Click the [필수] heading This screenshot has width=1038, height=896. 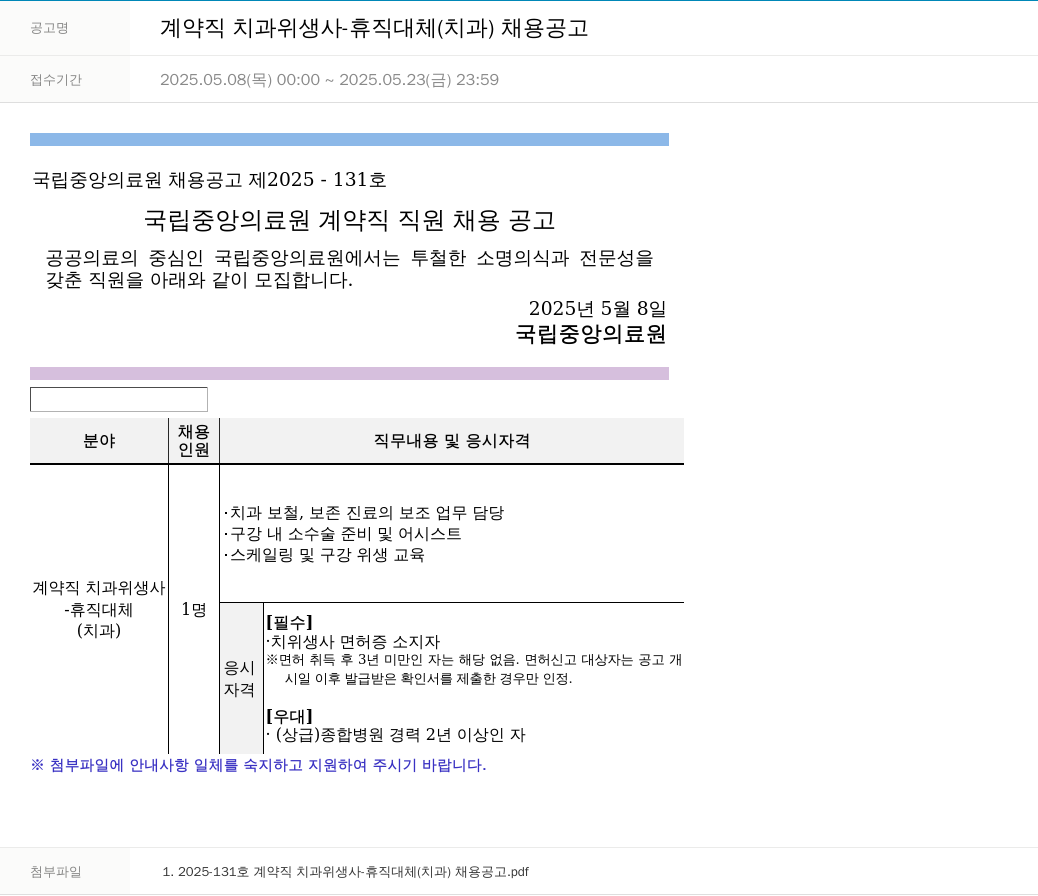(x=289, y=622)
